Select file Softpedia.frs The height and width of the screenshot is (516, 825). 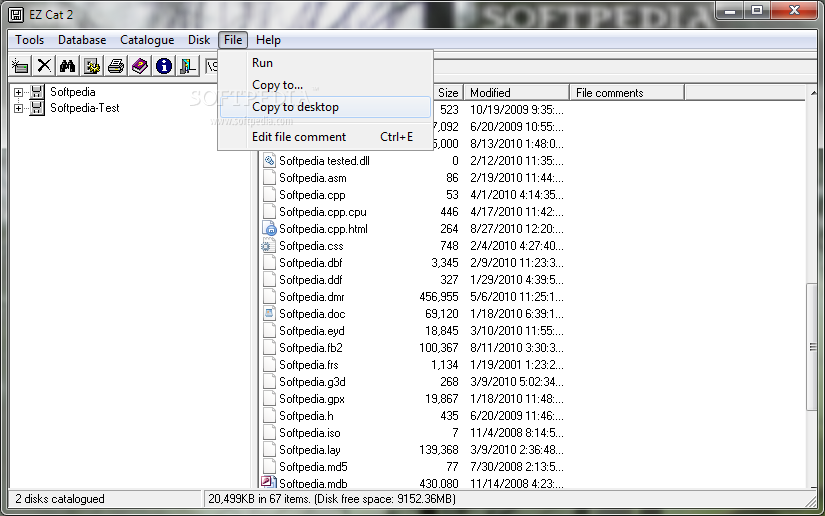pos(308,365)
